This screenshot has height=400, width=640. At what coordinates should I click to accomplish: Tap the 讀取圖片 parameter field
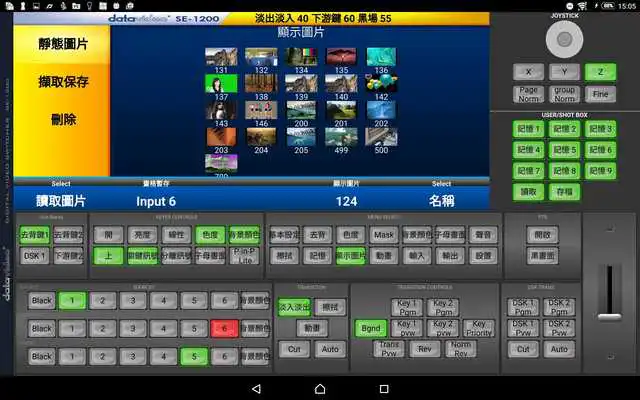(61, 201)
